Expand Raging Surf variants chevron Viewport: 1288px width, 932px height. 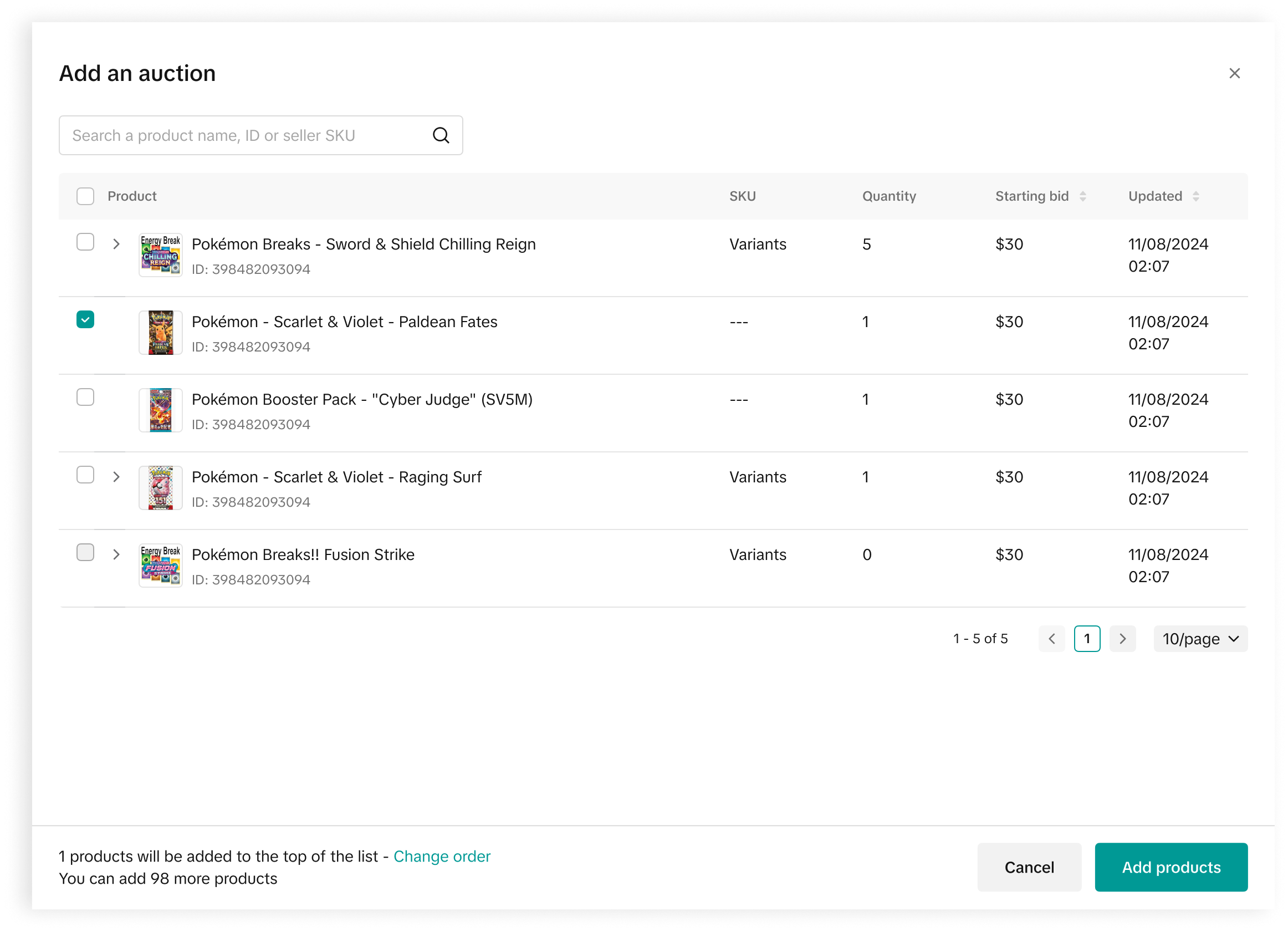pyautogui.click(x=116, y=477)
